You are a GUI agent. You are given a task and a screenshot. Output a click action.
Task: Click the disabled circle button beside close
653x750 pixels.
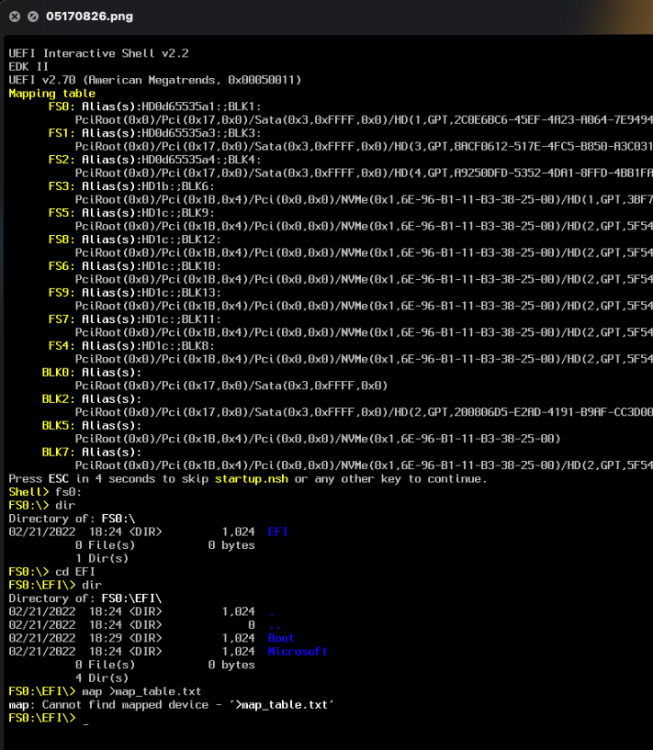tap(33, 16)
